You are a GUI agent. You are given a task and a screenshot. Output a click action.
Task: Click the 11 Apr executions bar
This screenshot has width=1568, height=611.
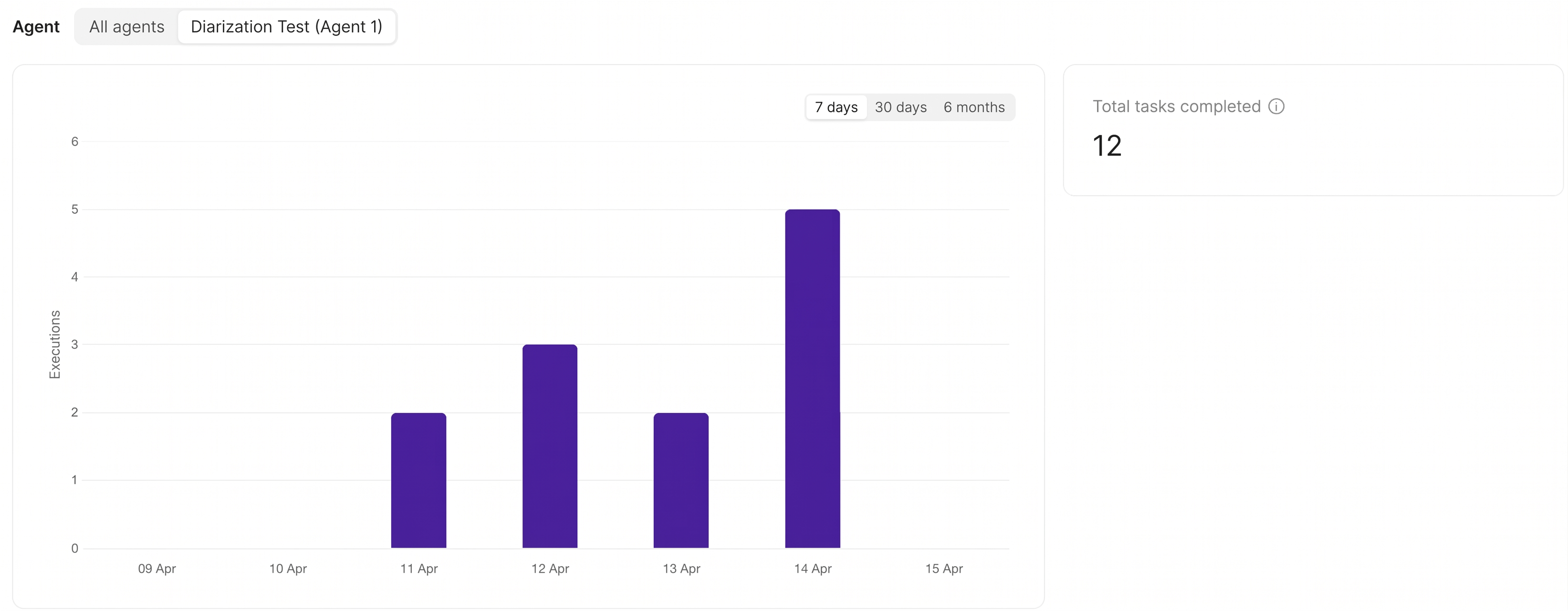tap(418, 480)
